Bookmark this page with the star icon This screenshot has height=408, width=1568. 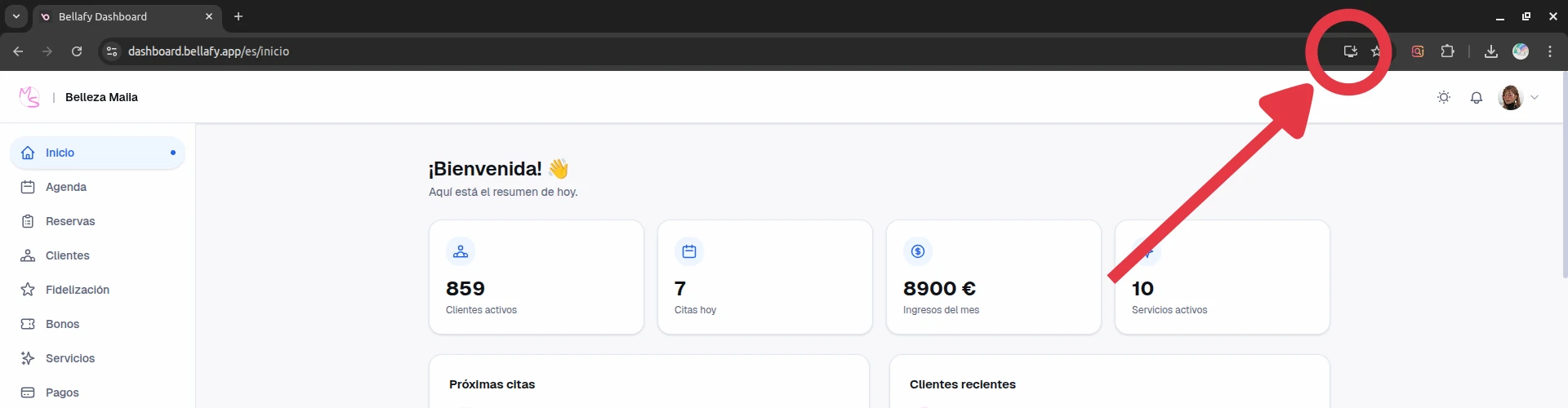(1376, 51)
